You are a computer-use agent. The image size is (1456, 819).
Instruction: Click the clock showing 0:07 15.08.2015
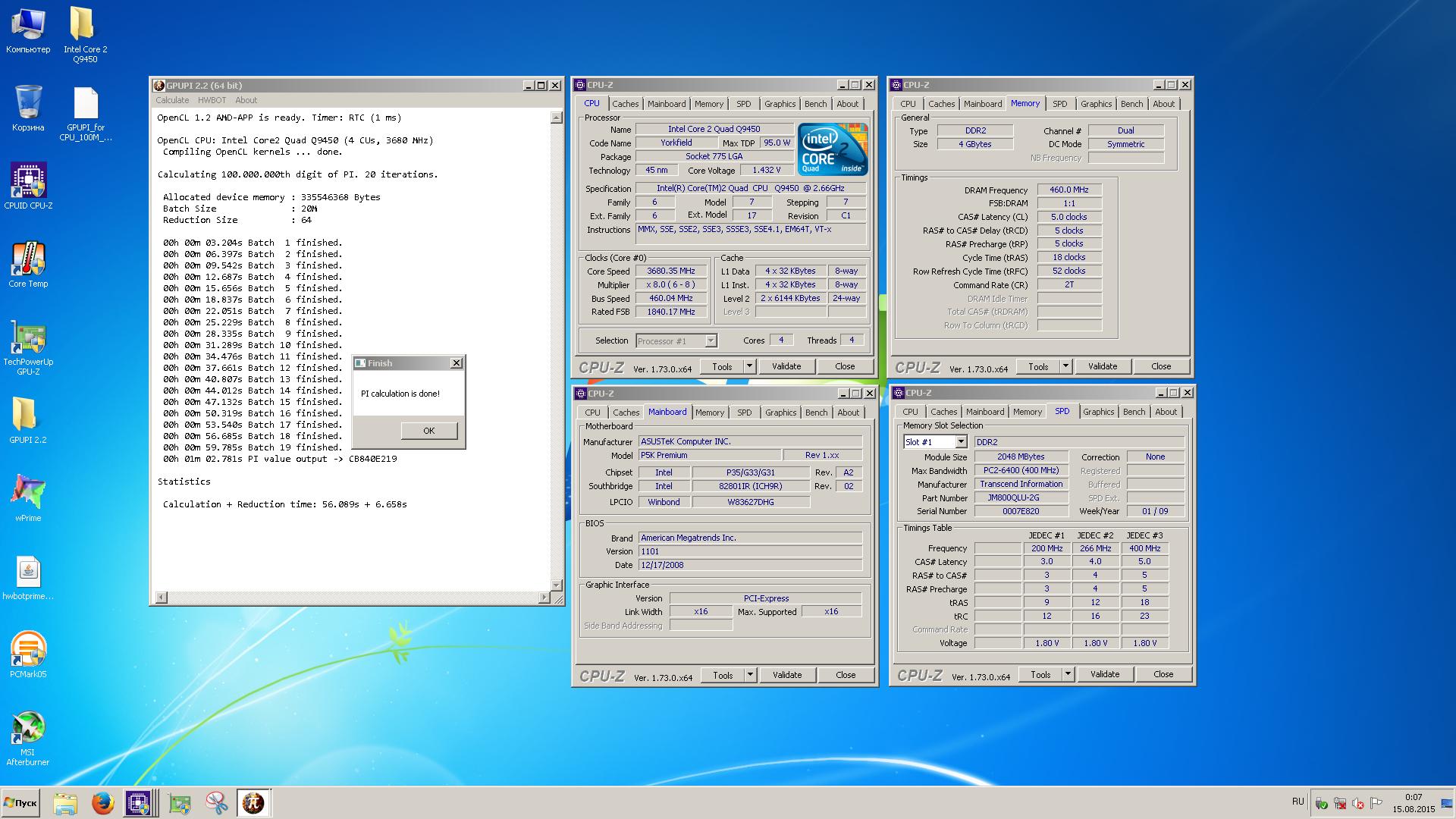(1414, 803)
